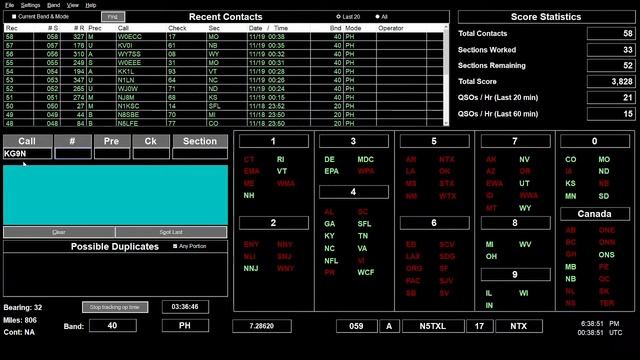The width and height of the screenshot is (640, 360).
Task: Click the Find button in Recent Contacts
Action: pyautogui.click(x=113, y=17)
